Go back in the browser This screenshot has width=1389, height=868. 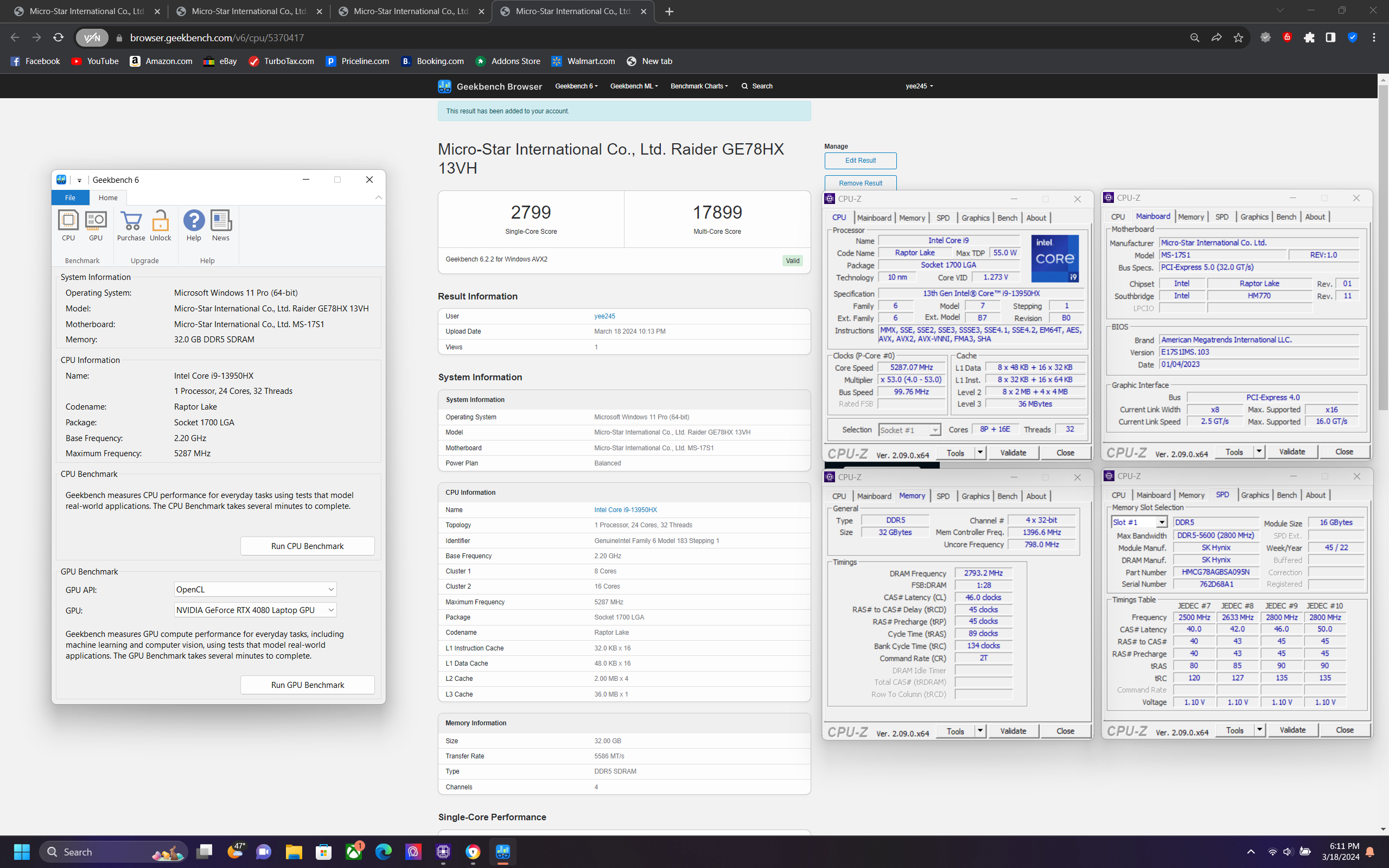(x=15, y=37)
